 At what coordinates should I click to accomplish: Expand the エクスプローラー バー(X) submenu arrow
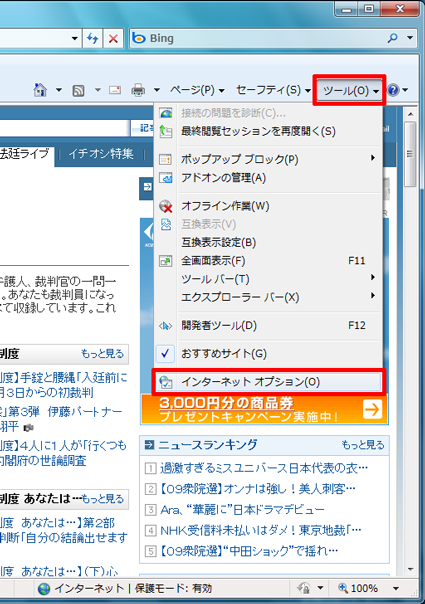373,296
